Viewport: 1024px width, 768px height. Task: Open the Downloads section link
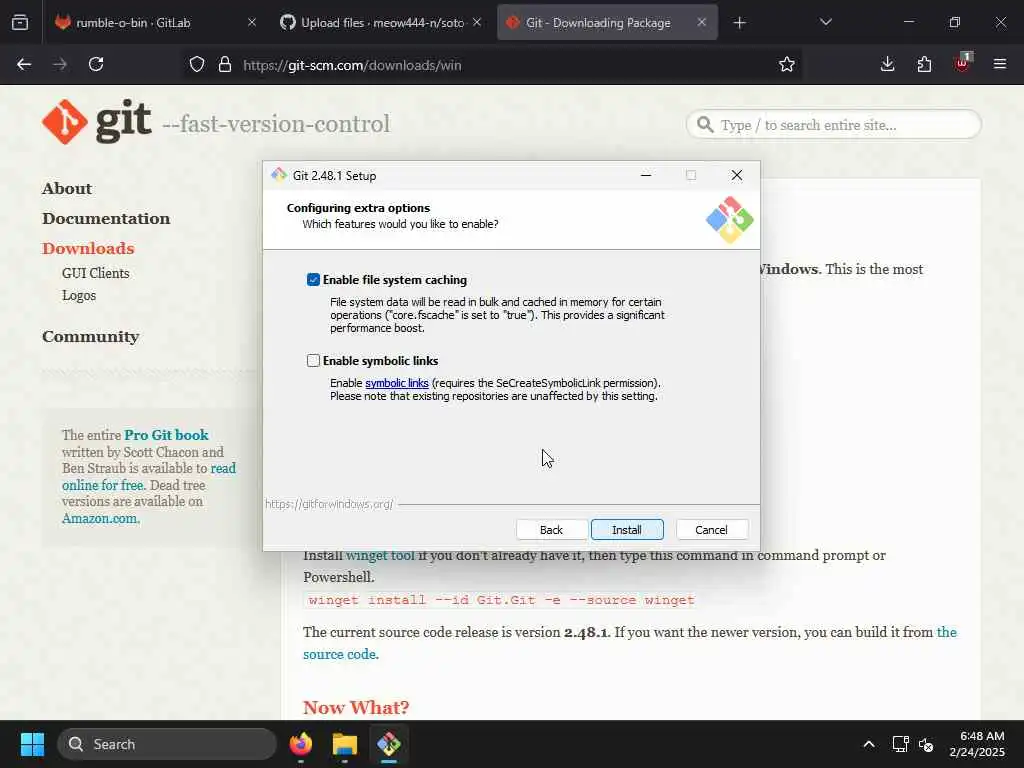click(88, 249)
